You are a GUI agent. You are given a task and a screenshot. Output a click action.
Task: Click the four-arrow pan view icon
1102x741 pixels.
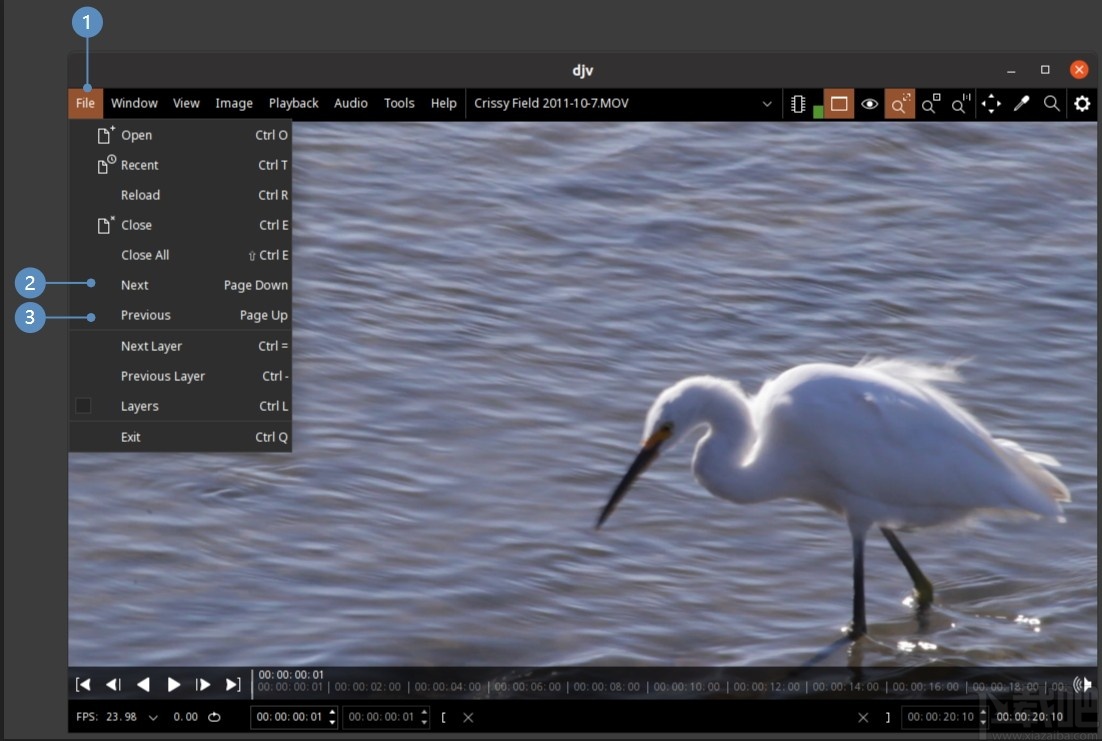point(990,104)
